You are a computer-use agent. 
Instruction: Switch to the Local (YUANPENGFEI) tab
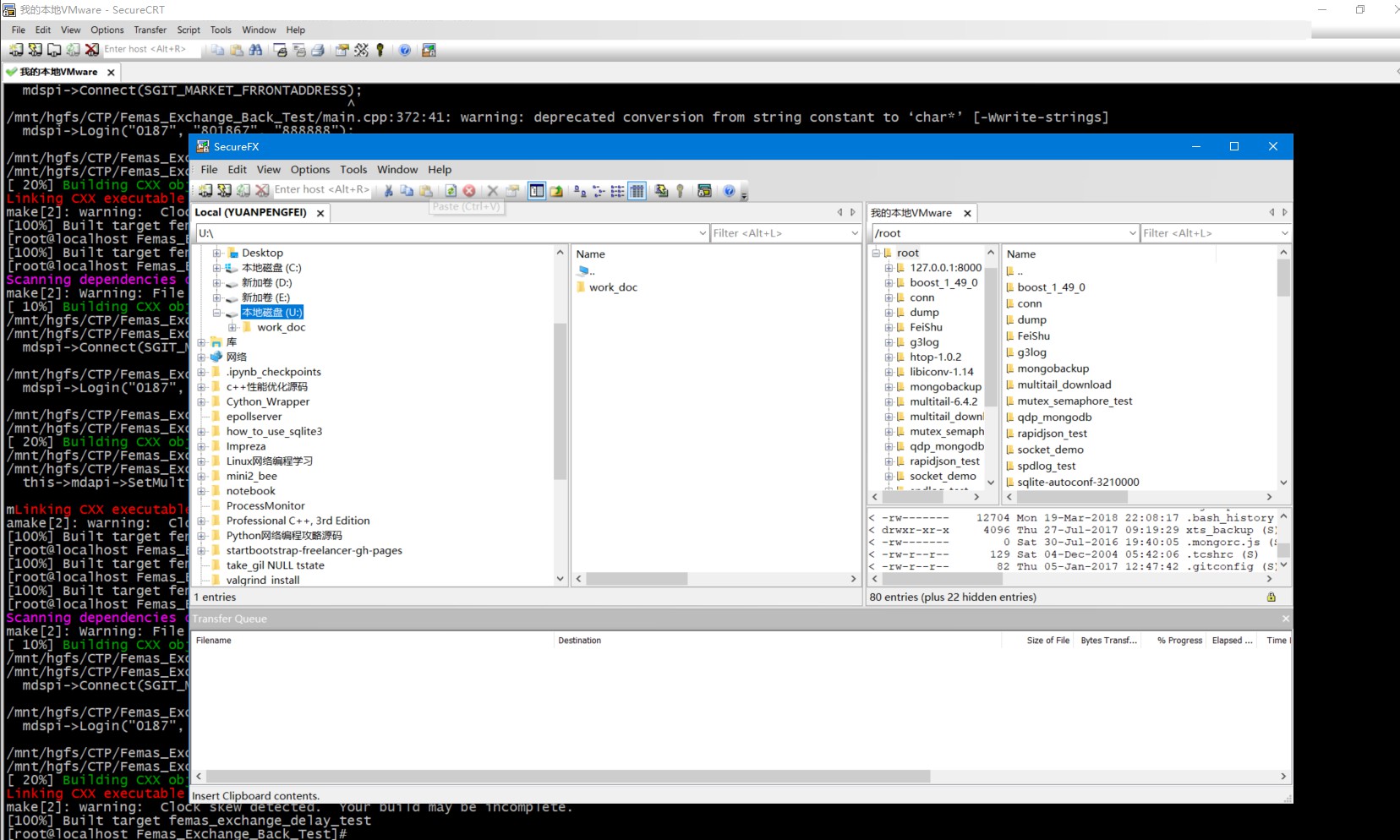coord(250,213)
